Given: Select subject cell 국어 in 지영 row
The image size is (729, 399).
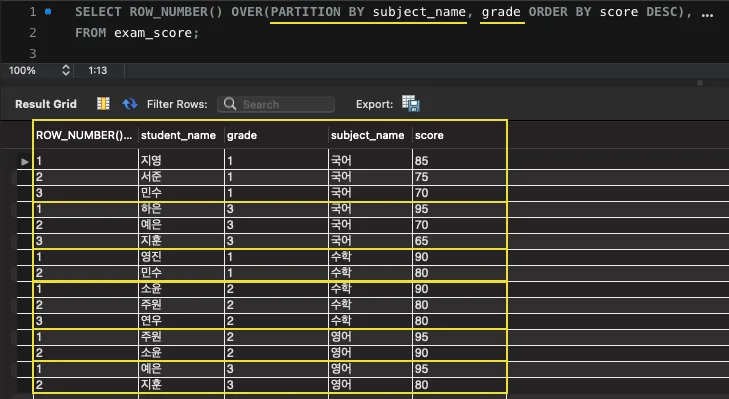Looking at the screenshot, I should 370,161.
